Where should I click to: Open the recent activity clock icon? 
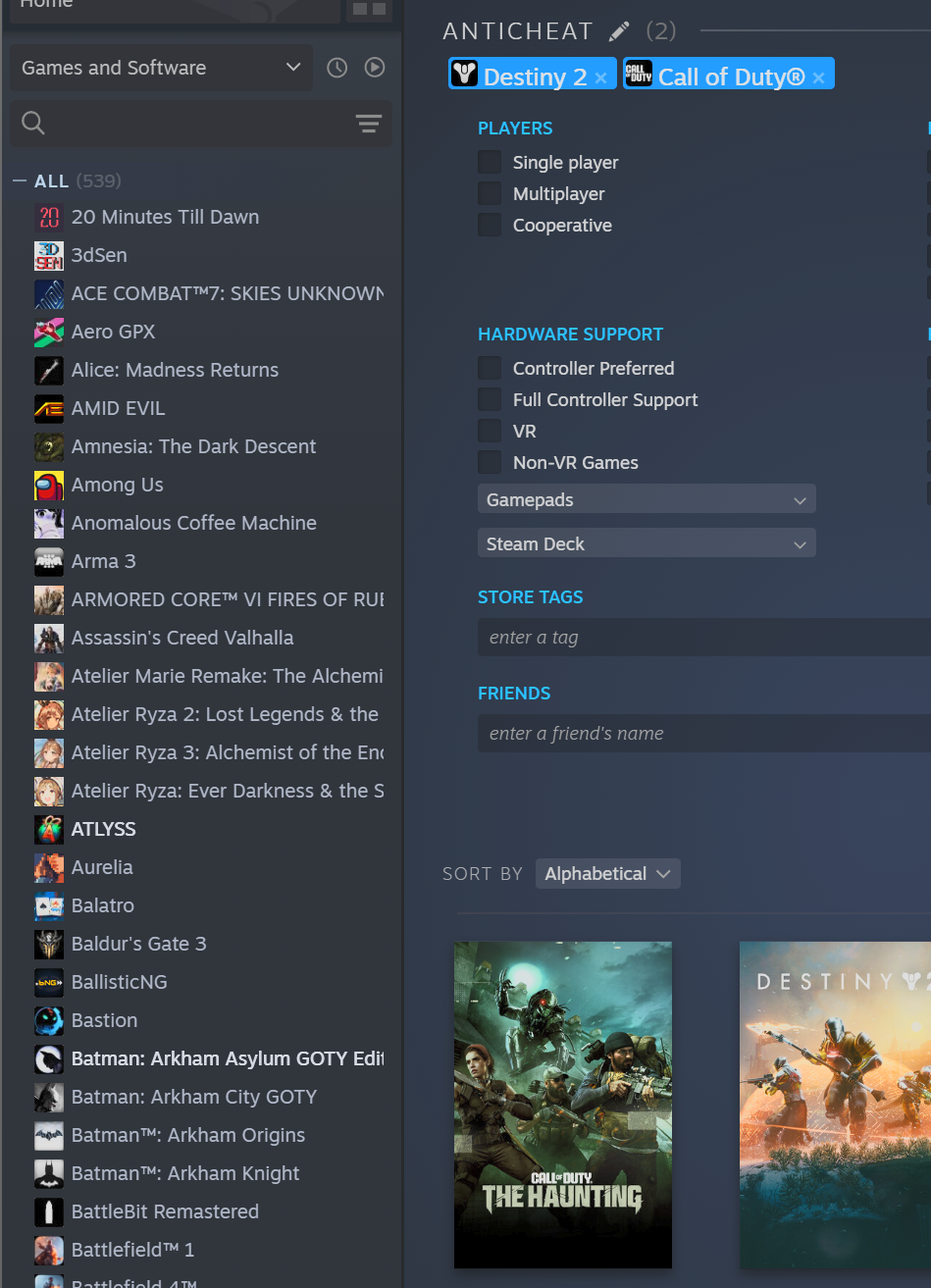337,68
